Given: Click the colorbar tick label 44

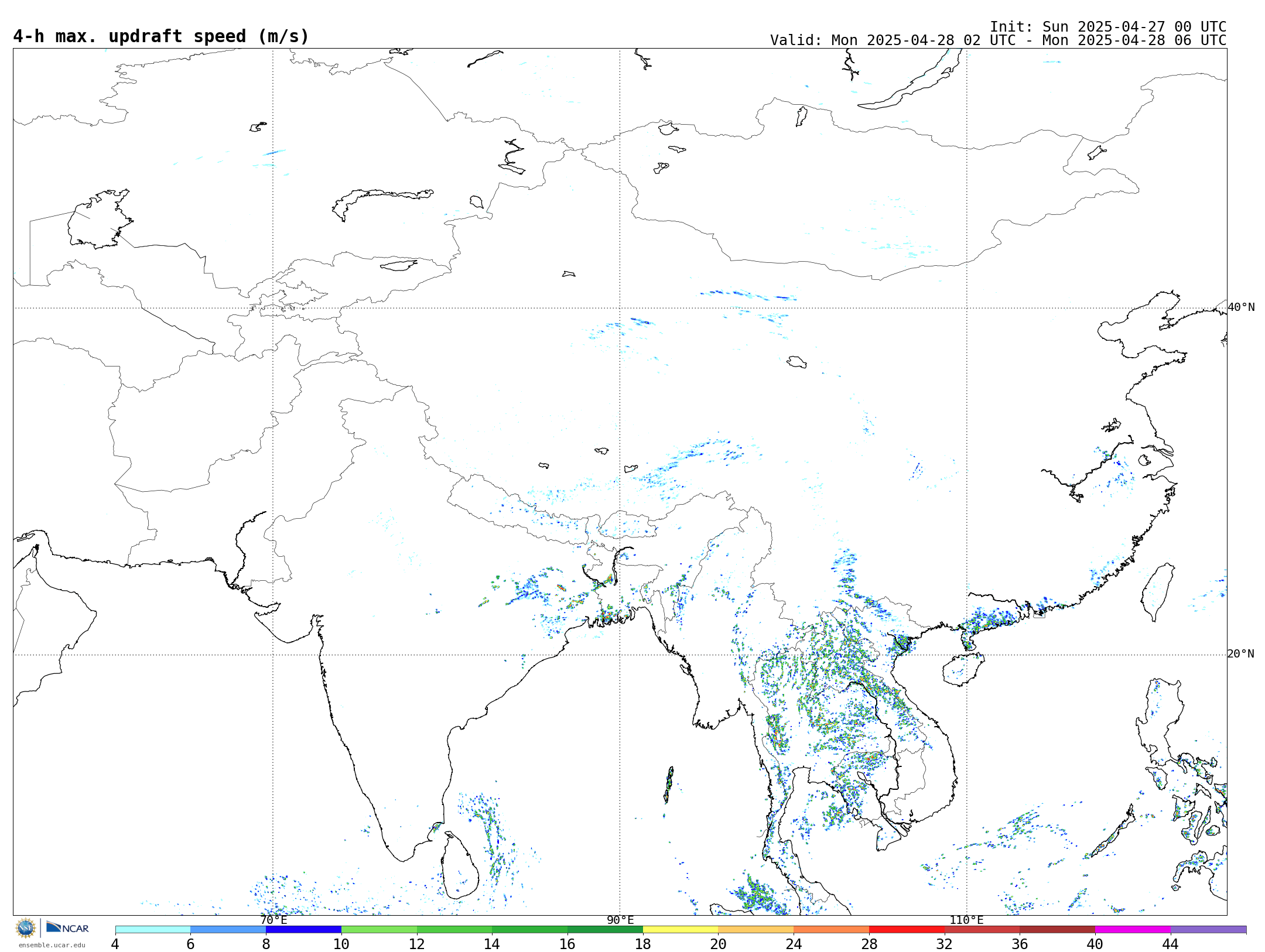Looking at the screenshot, I should pyautogui.click(x=1171, y=944).
